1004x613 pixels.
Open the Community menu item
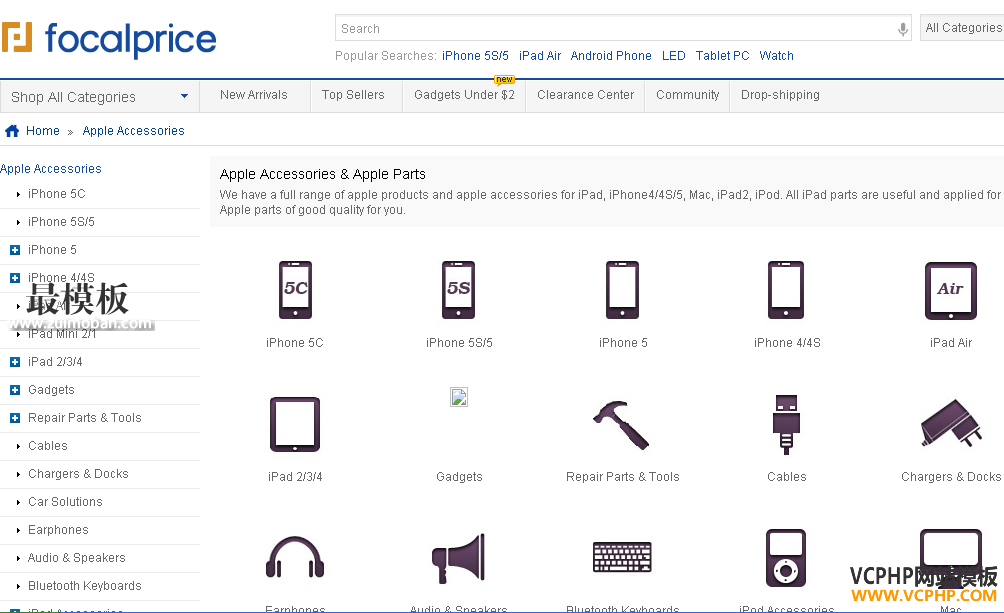click(688, 95)
